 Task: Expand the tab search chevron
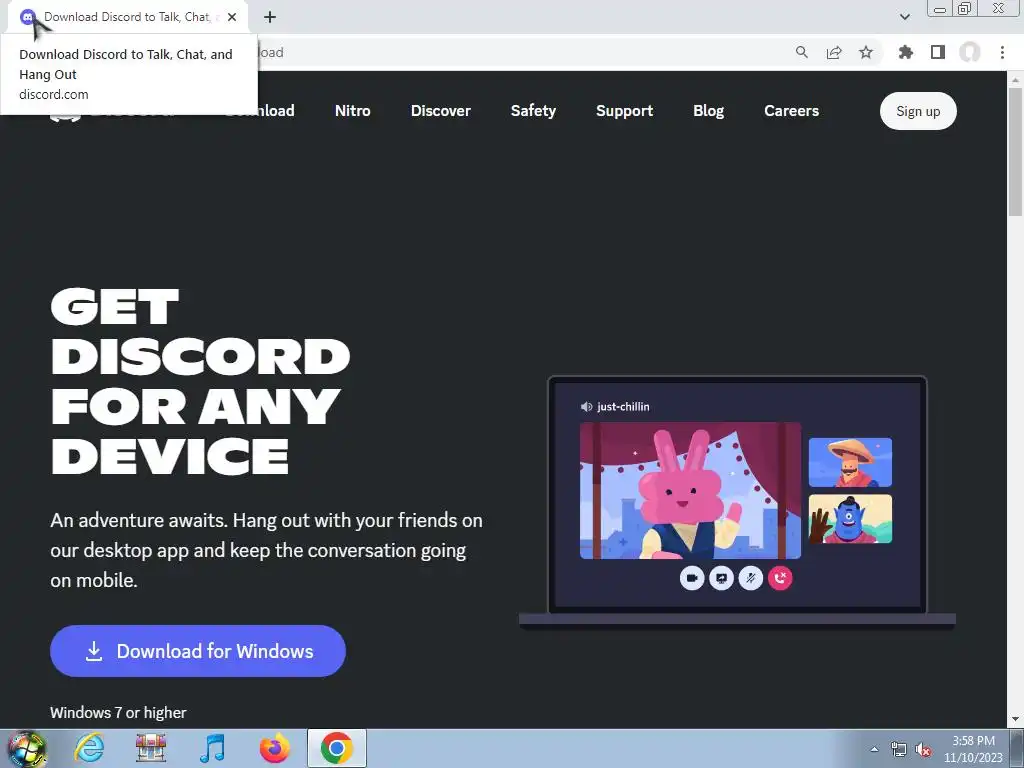(904, 17)
